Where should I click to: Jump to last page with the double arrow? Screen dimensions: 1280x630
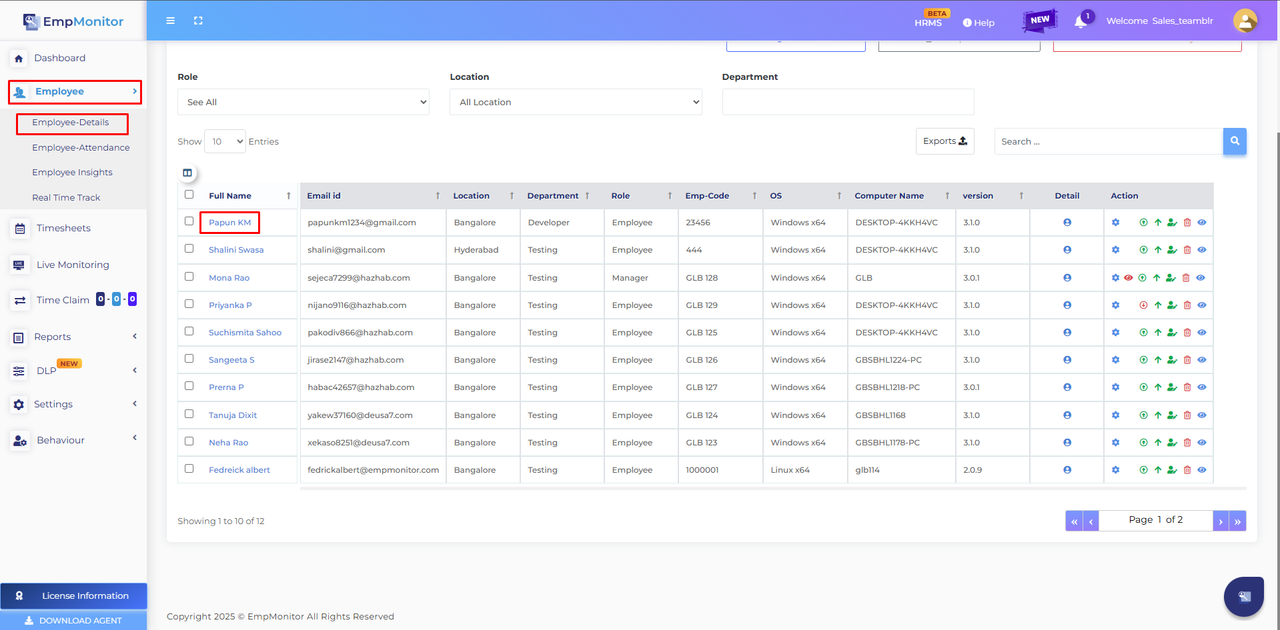(1238, 520)
